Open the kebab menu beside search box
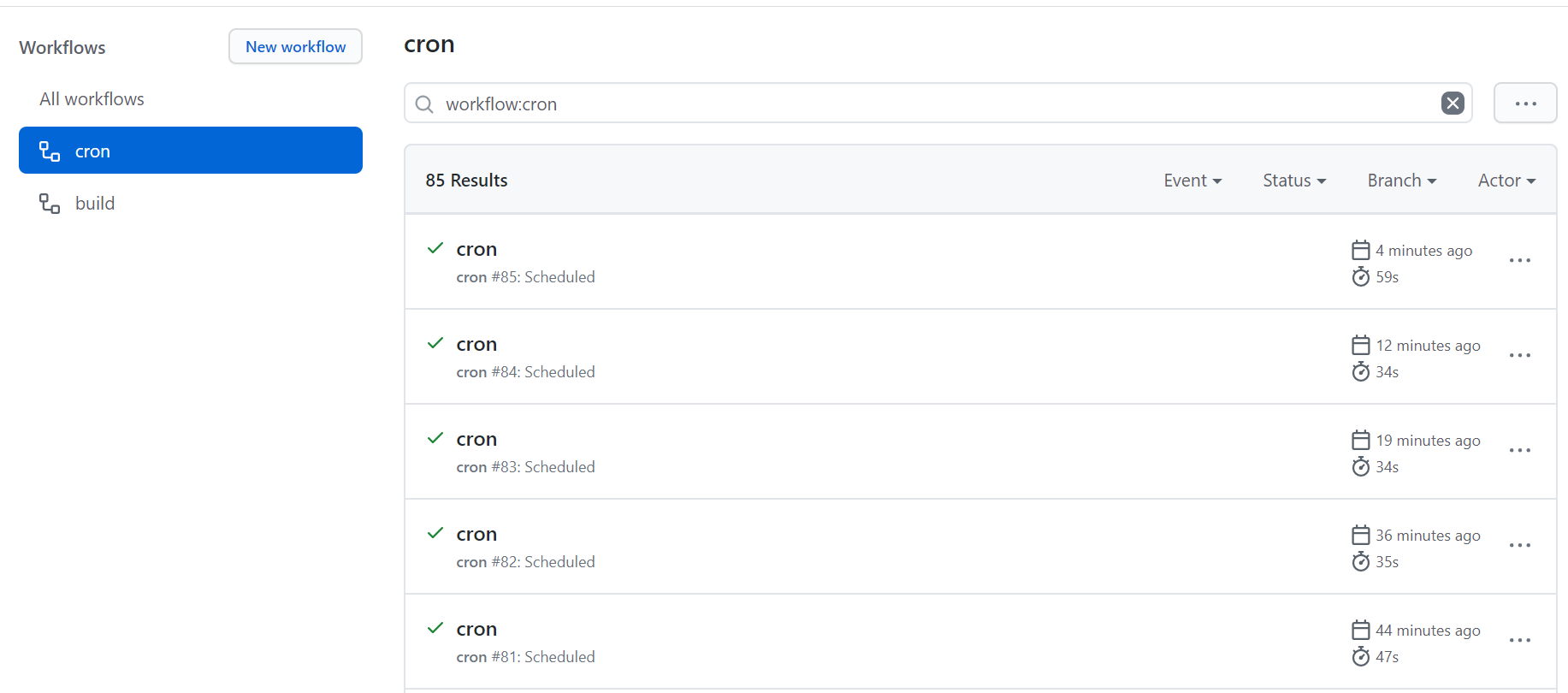This screenshot has height=693, width=1568. (x=1525, y=104)
